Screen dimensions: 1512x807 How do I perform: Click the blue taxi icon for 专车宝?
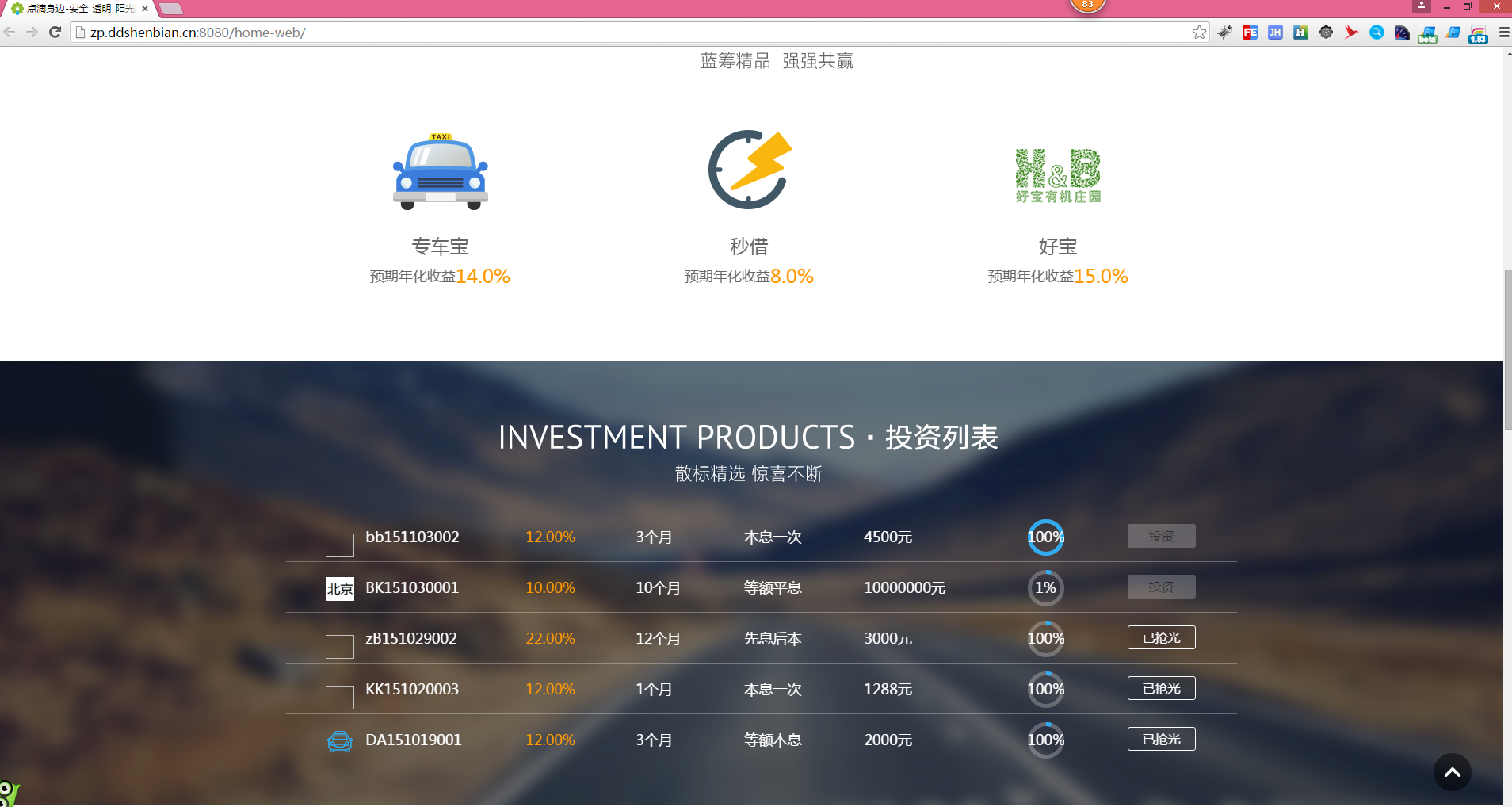point(441,171)
